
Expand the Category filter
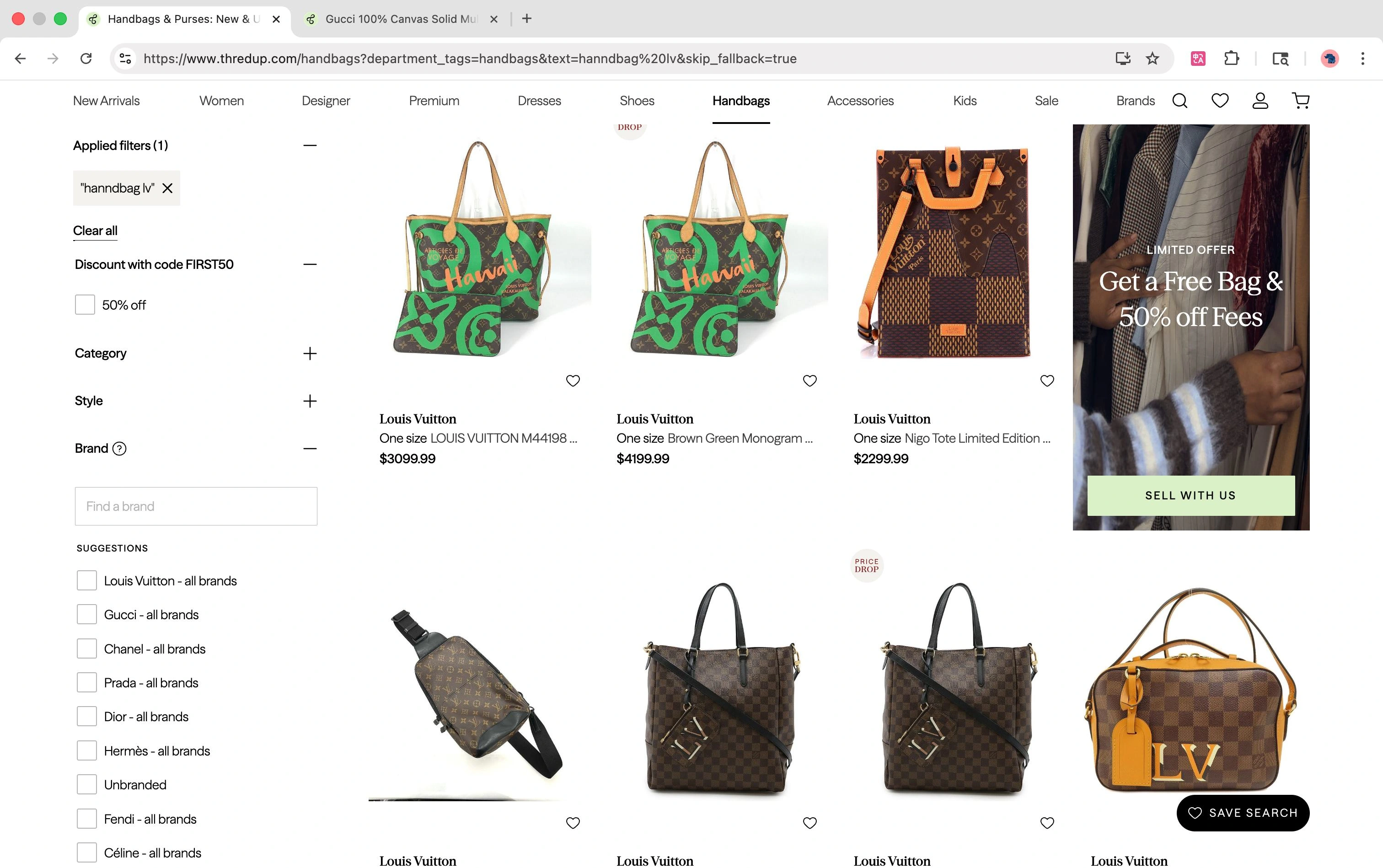click(x=310, y=354)
